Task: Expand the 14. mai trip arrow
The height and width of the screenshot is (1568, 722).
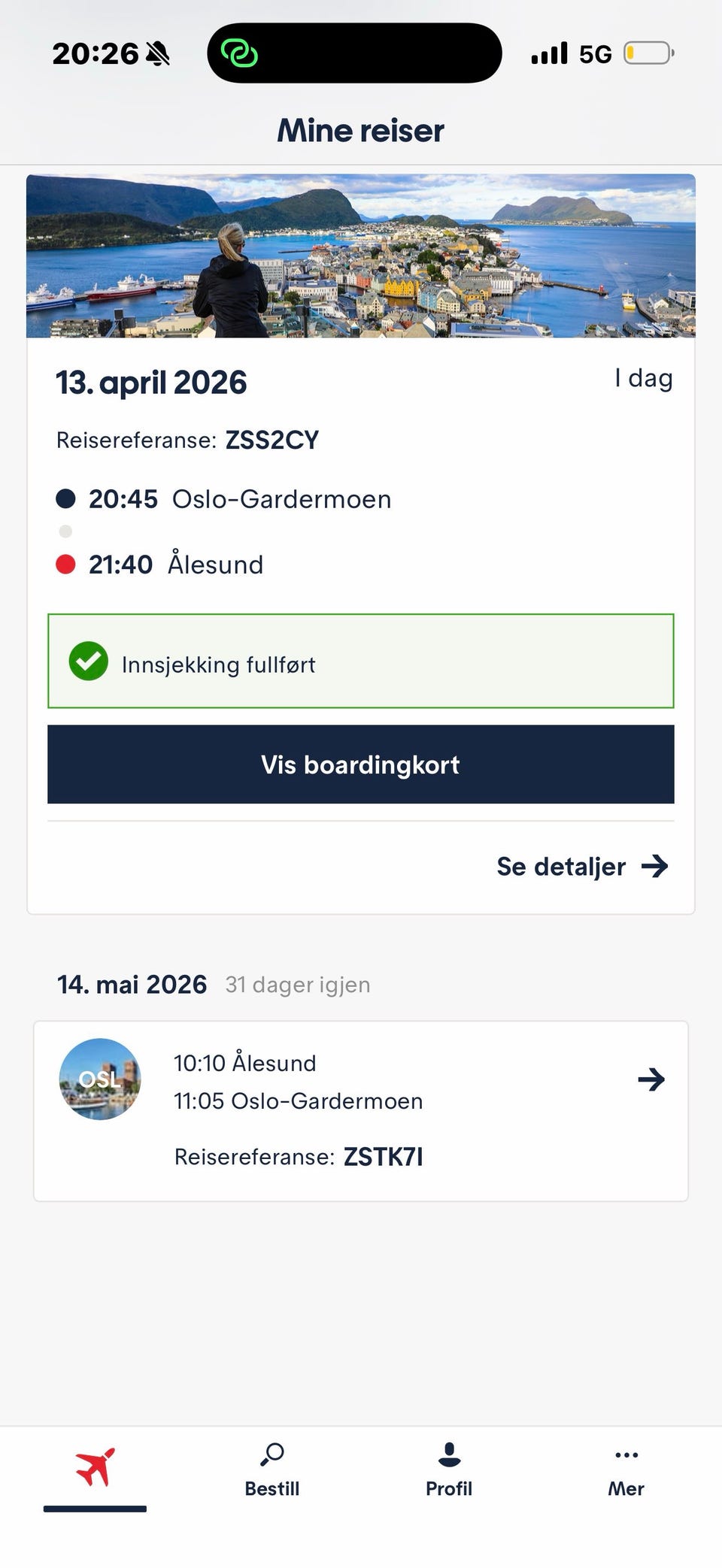Action: [x=651, y=1079]
